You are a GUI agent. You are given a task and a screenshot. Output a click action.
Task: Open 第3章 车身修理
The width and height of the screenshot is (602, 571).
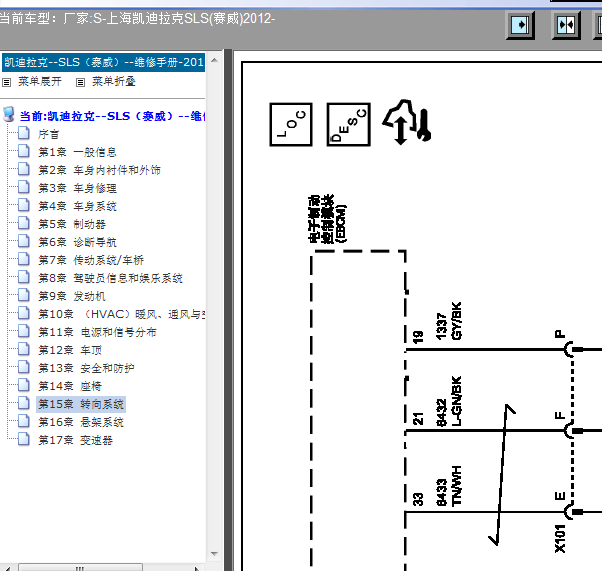77,188
